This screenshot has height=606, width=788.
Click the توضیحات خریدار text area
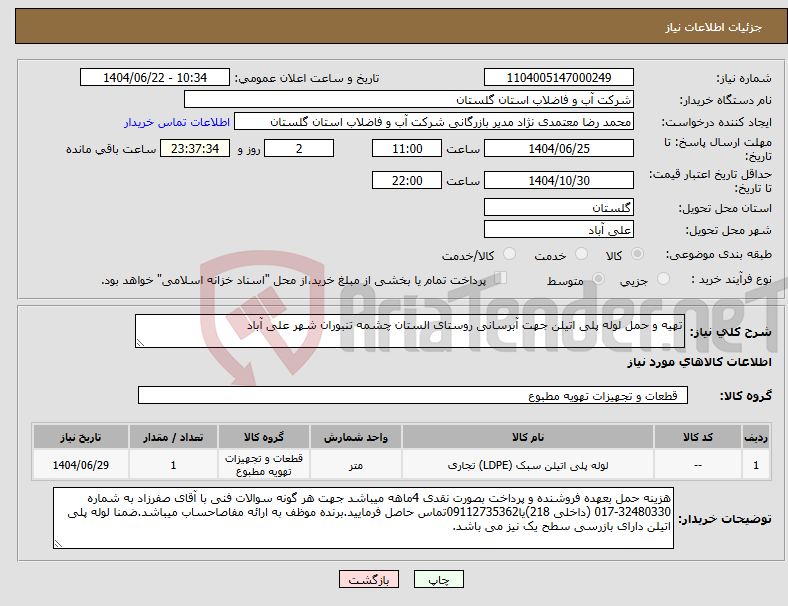pos(363,518)
